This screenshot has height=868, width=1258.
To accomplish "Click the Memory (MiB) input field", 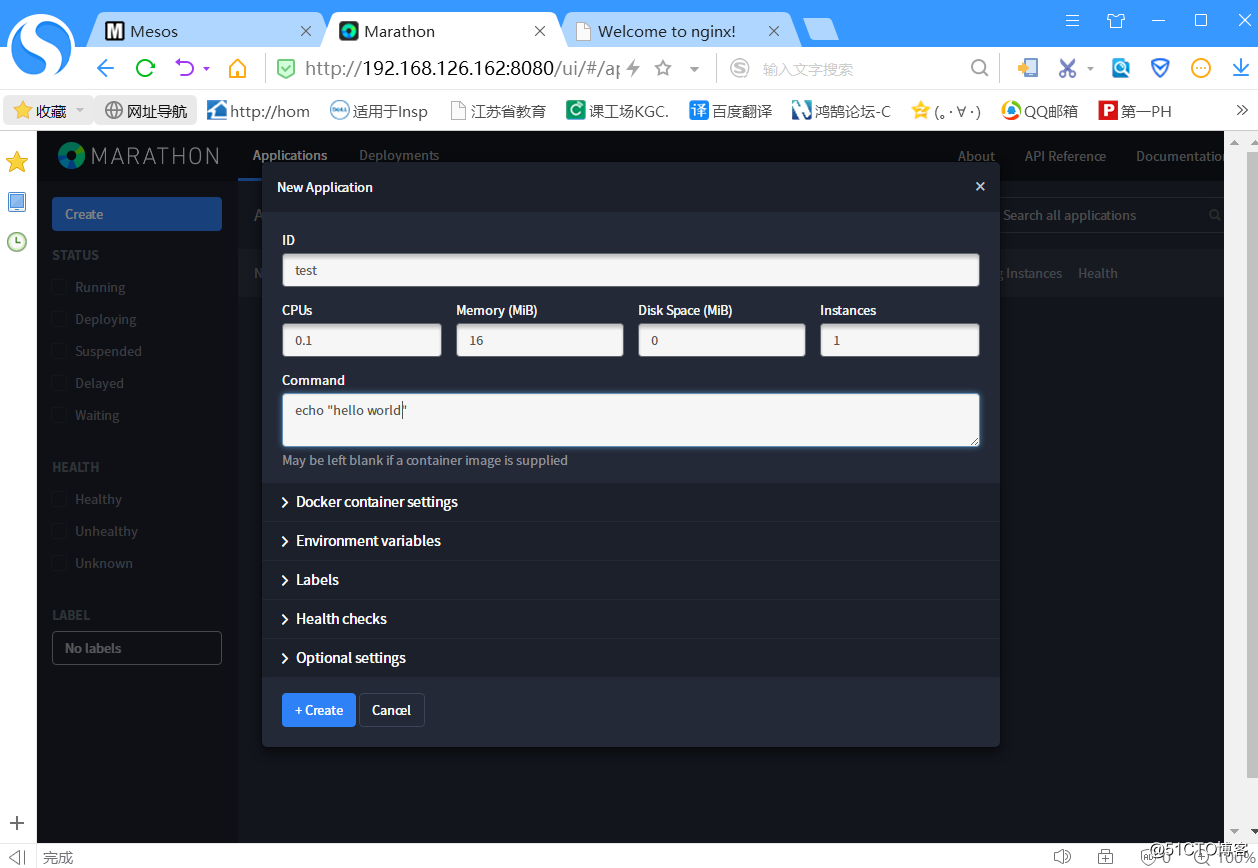I will coord(540,340).
